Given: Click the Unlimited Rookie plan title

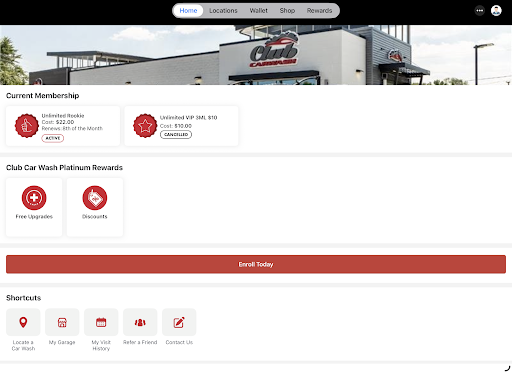Looking at the screenshot, I should coord(63,116).
